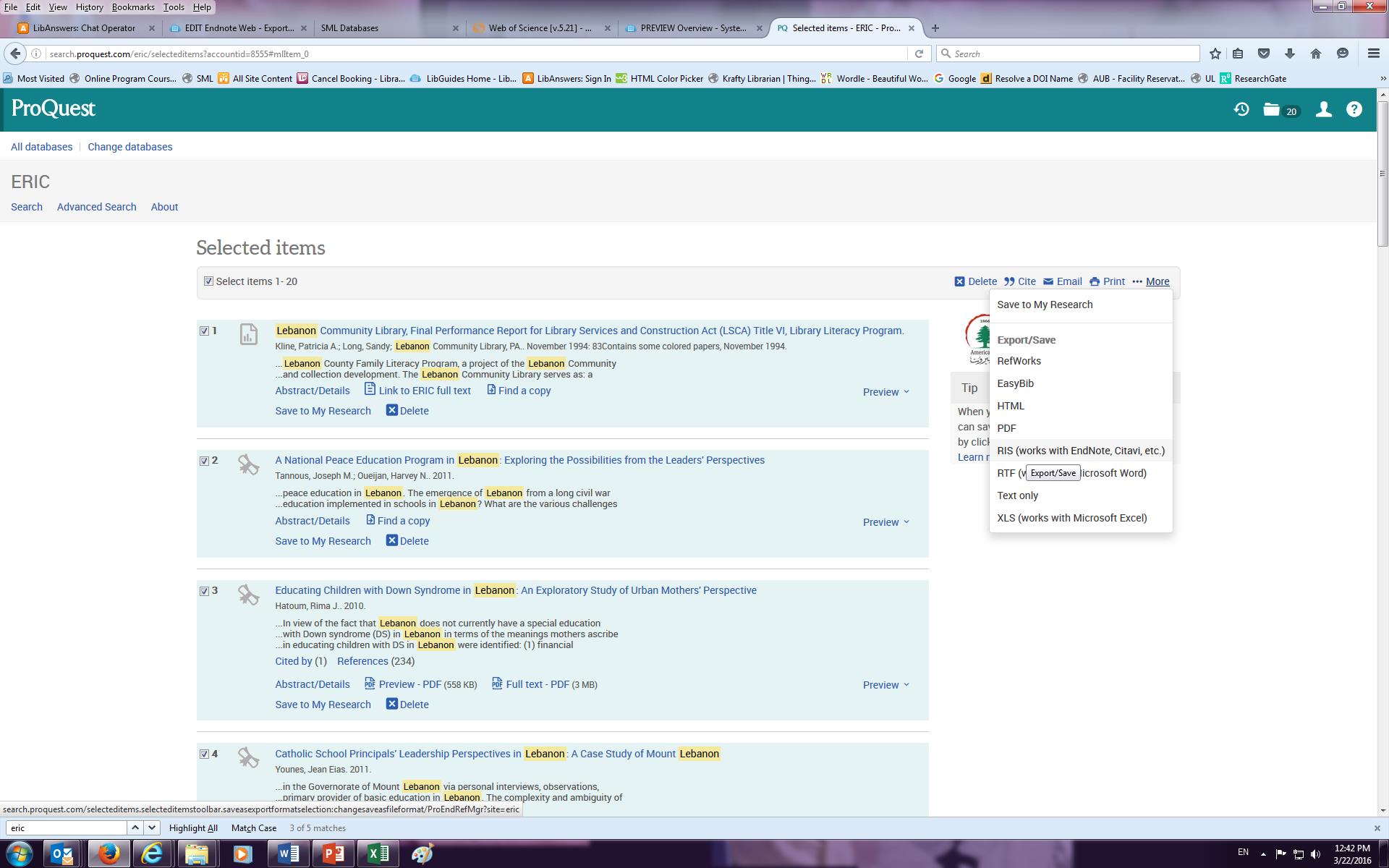
Task: Open ProQuest recent searches history icon
Action: [1241, 109]
